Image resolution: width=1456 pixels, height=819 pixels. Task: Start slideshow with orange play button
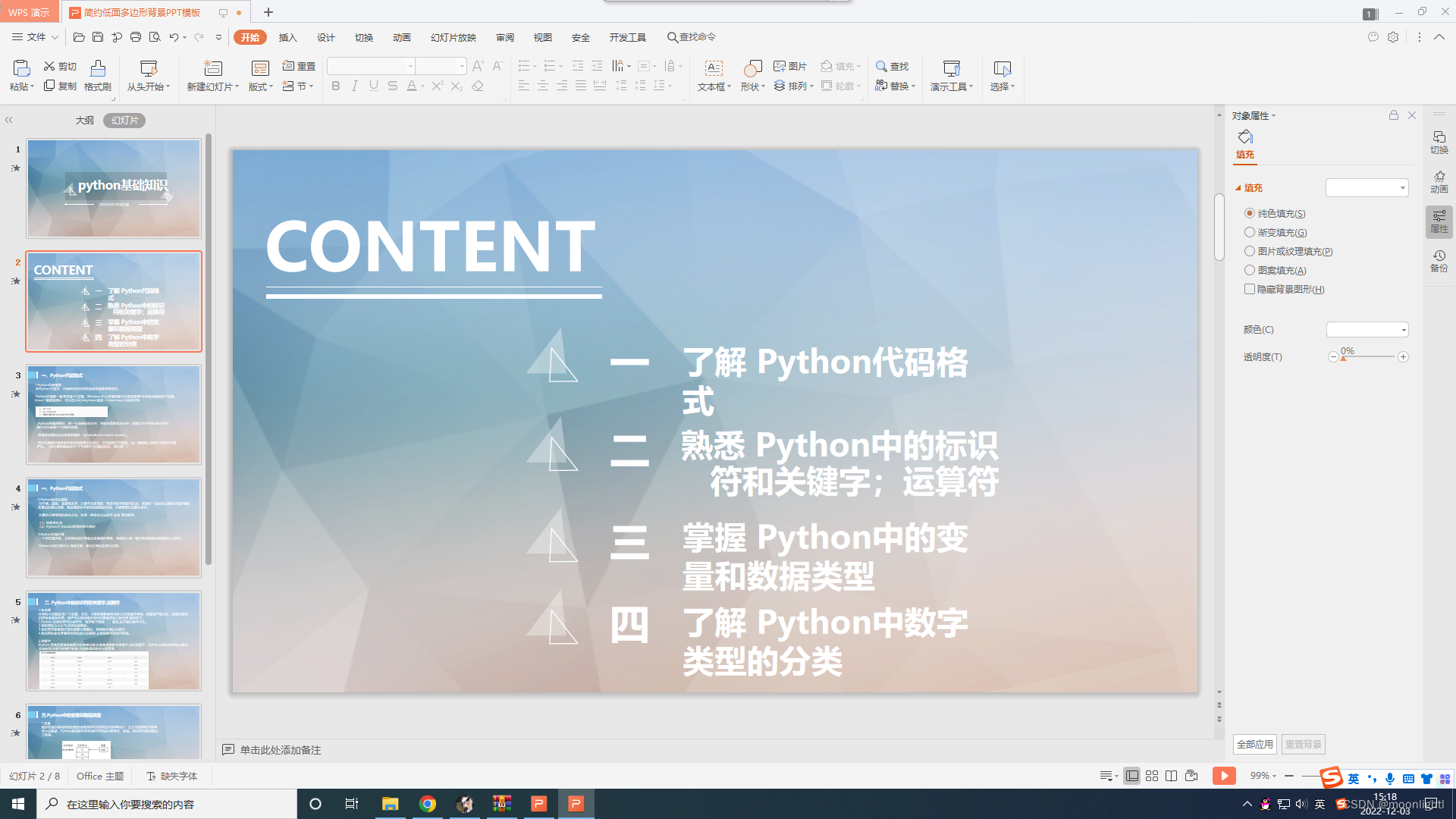pyautogui.click(x=1223, y=776)
